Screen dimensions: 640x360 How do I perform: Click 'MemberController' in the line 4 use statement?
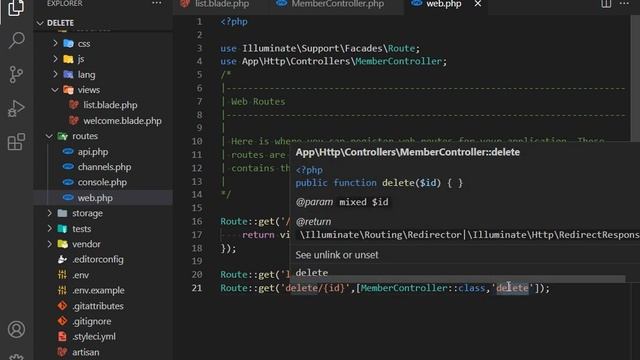(x=399, y=61)
